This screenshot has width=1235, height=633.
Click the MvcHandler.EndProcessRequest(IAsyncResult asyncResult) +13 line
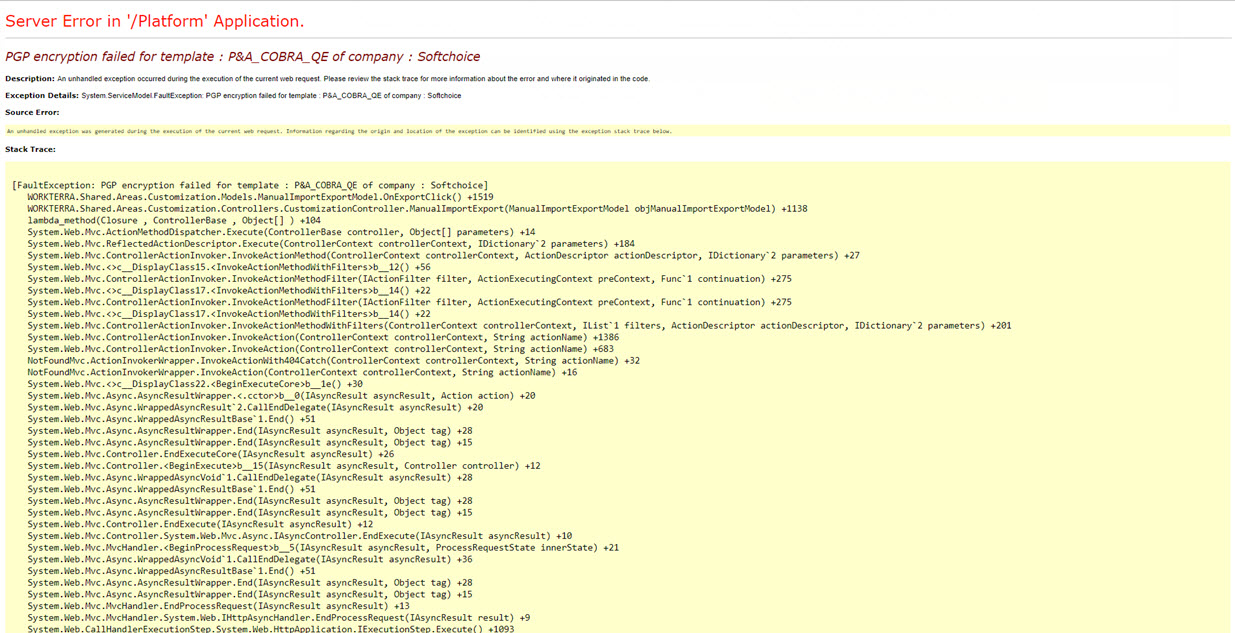click(x=218, y=606)
